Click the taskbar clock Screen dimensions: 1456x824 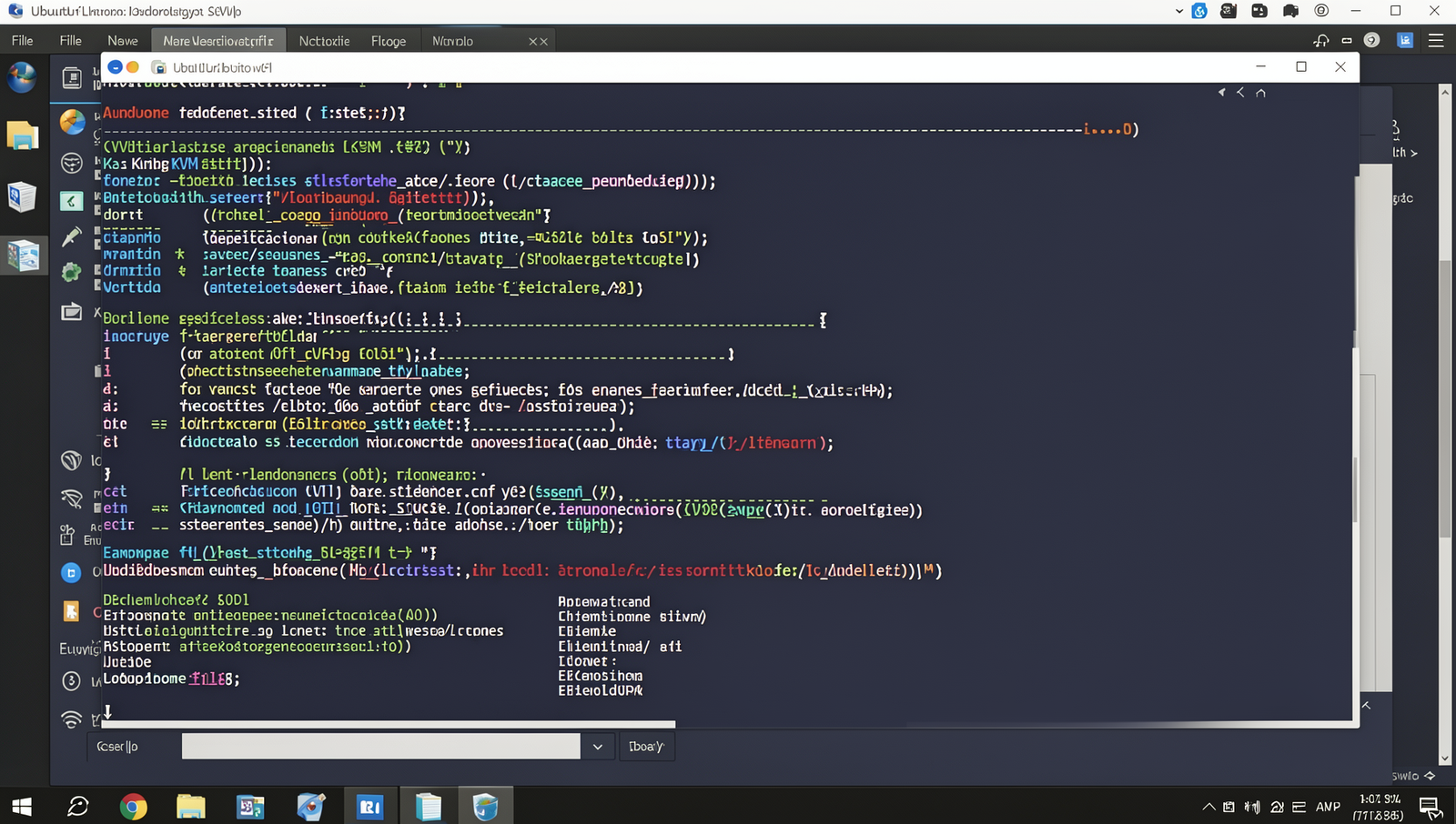[1380, 807]
